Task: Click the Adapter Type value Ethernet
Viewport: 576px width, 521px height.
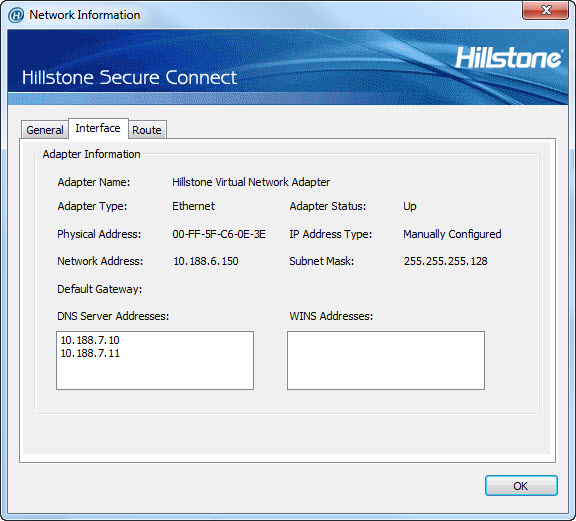Action: click(193, 206)
